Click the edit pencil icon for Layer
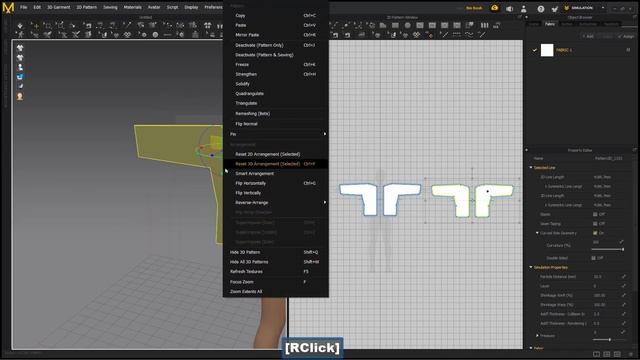 (x=624, y=286)
